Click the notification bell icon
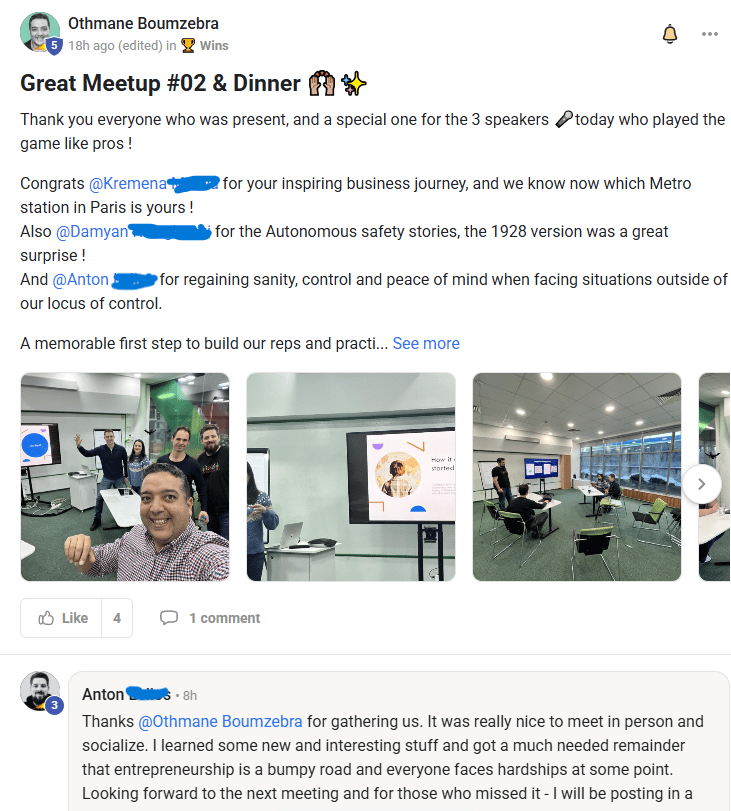Screen dimensions: 731x811 669,34
